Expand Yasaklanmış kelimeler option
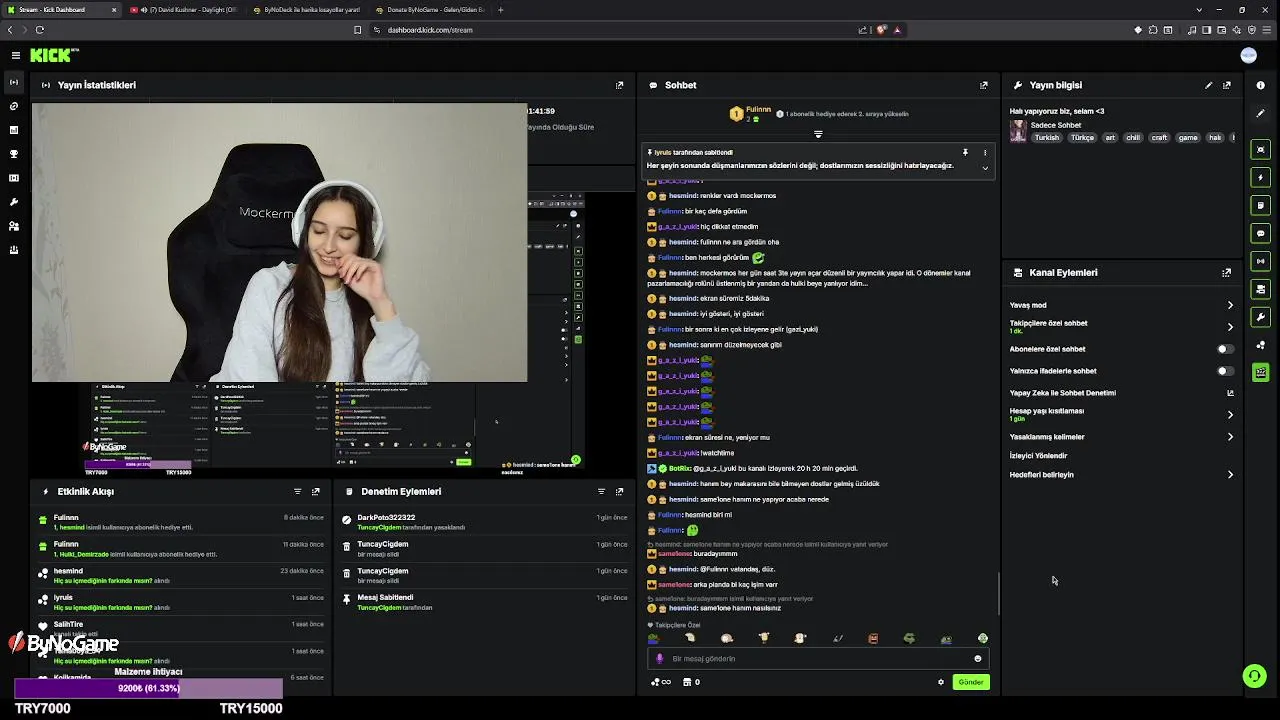This screenshot has width=1280, height=720. click(1230, 437)
